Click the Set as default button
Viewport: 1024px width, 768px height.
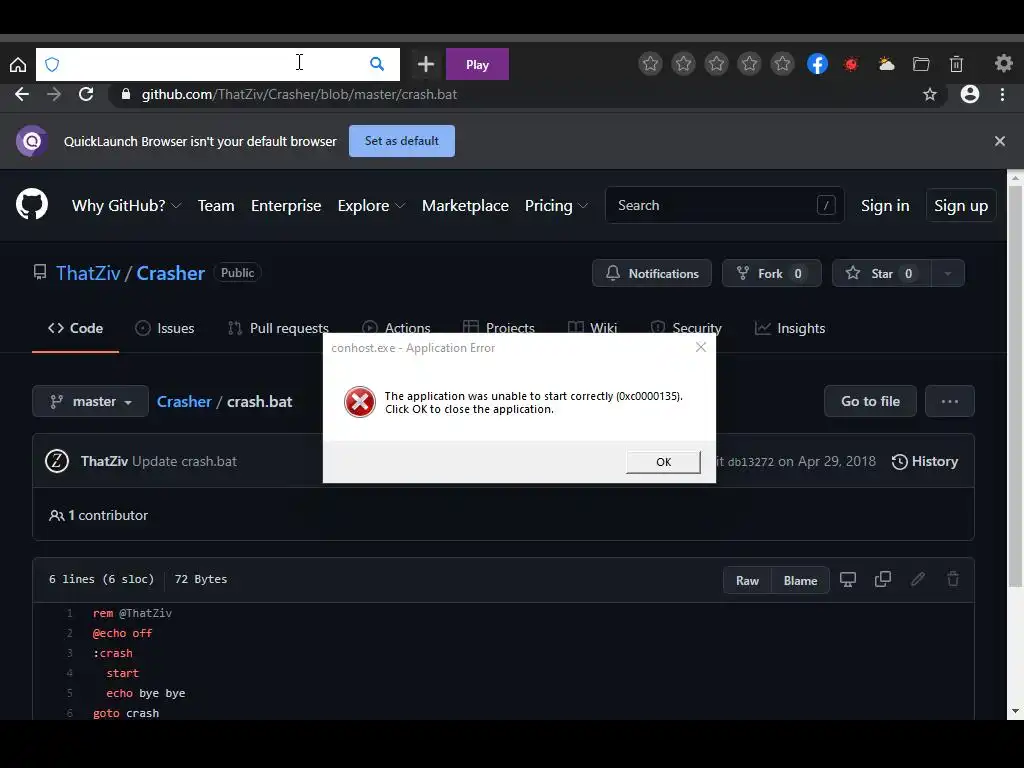click(x=402, y=141)
